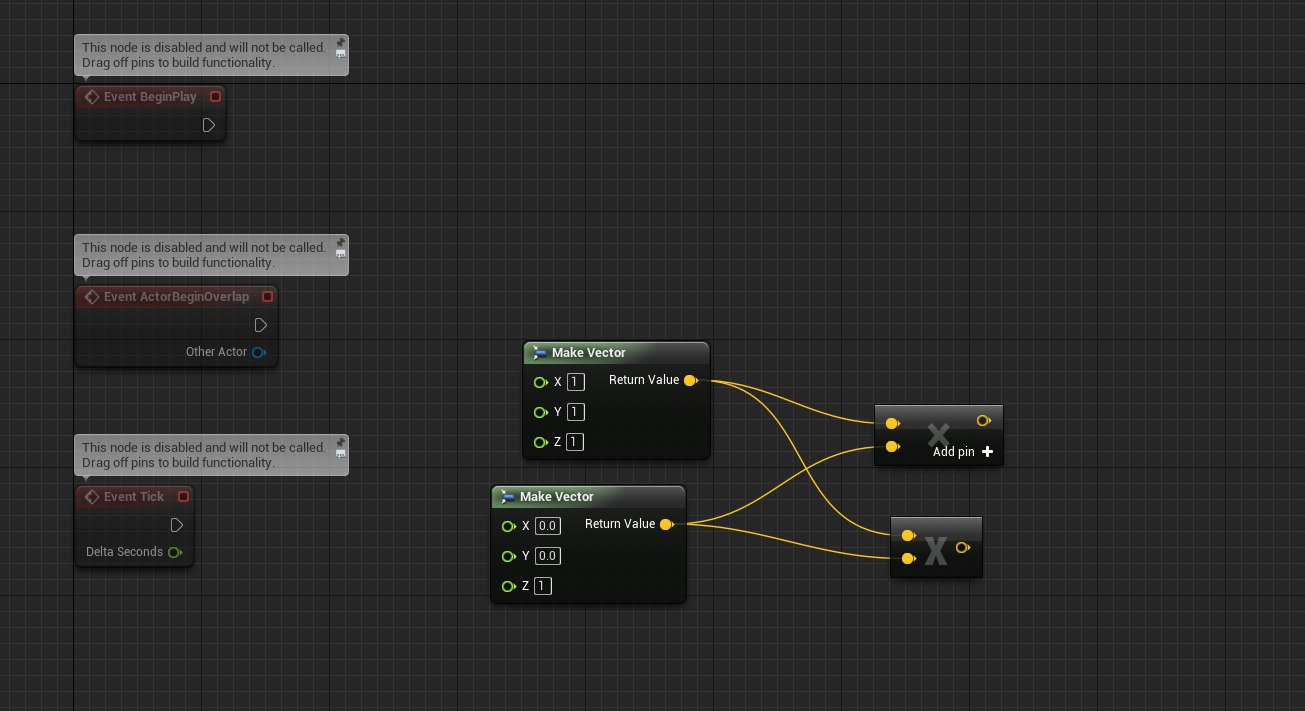This screenshot has width=1305, height=711.
Task: Click the Return Value pin of upper Make Vector
Action: tap(691, 380)
